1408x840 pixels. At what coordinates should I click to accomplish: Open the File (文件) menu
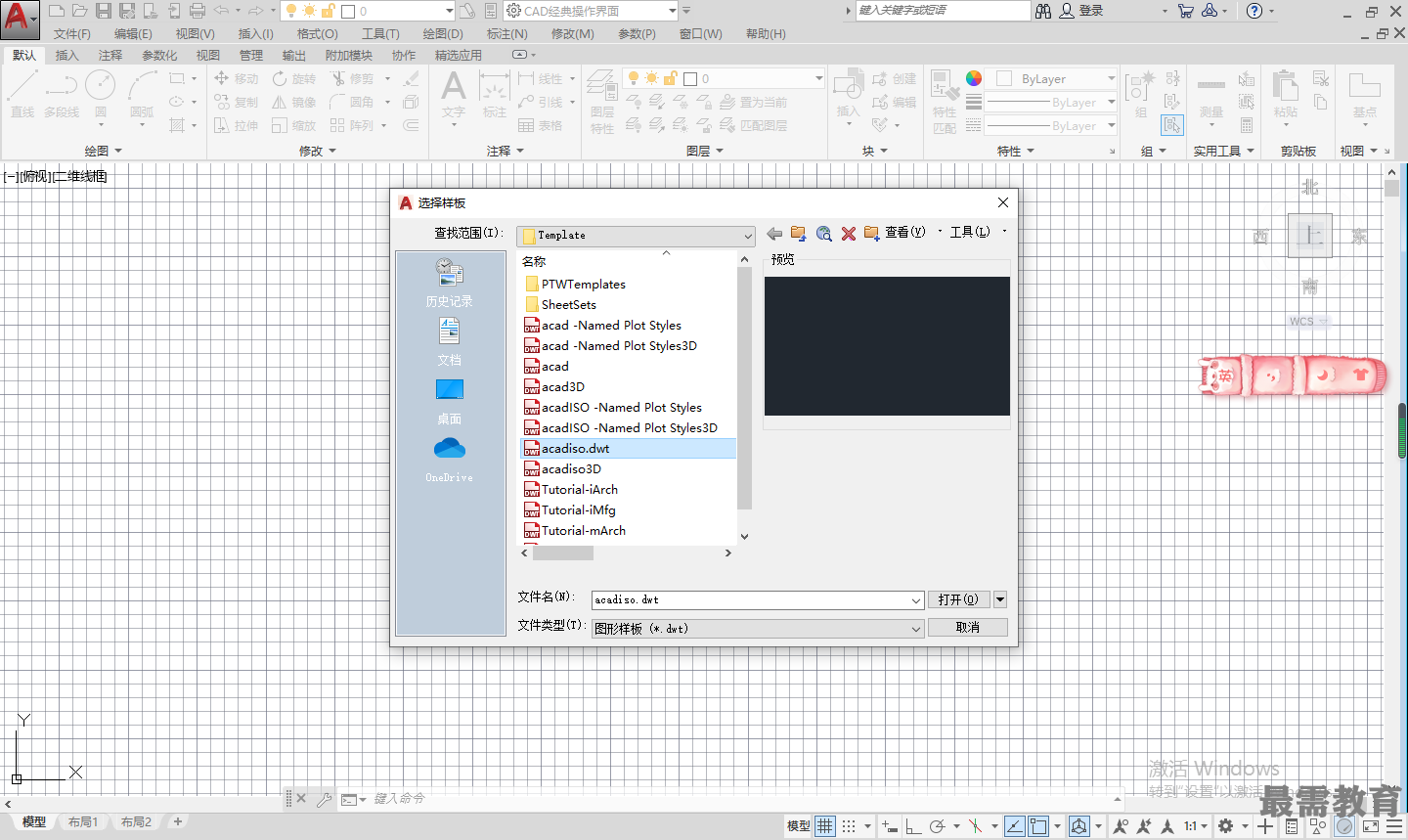pos(72,33)
